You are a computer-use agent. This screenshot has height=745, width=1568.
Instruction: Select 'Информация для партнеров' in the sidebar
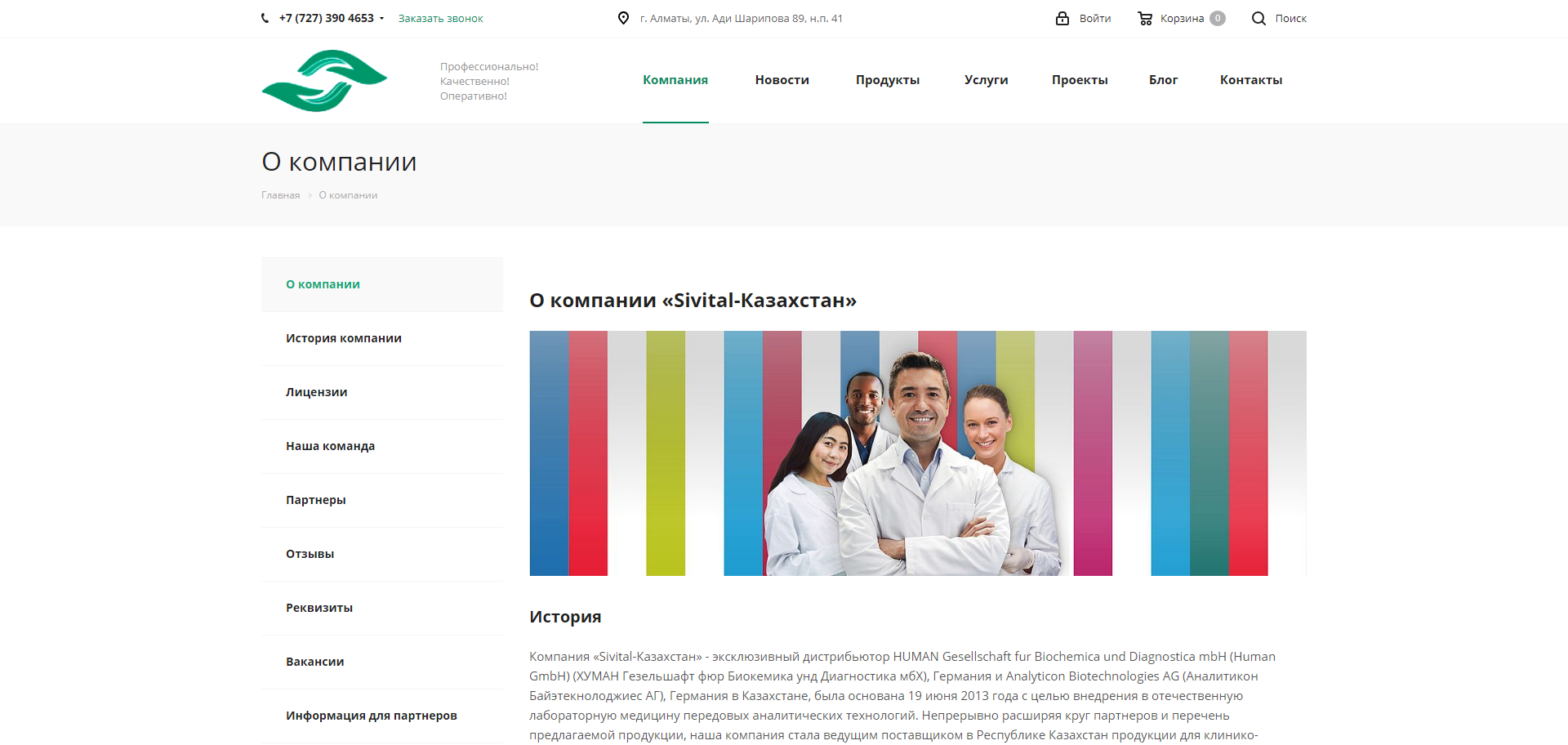coord(382,716)
